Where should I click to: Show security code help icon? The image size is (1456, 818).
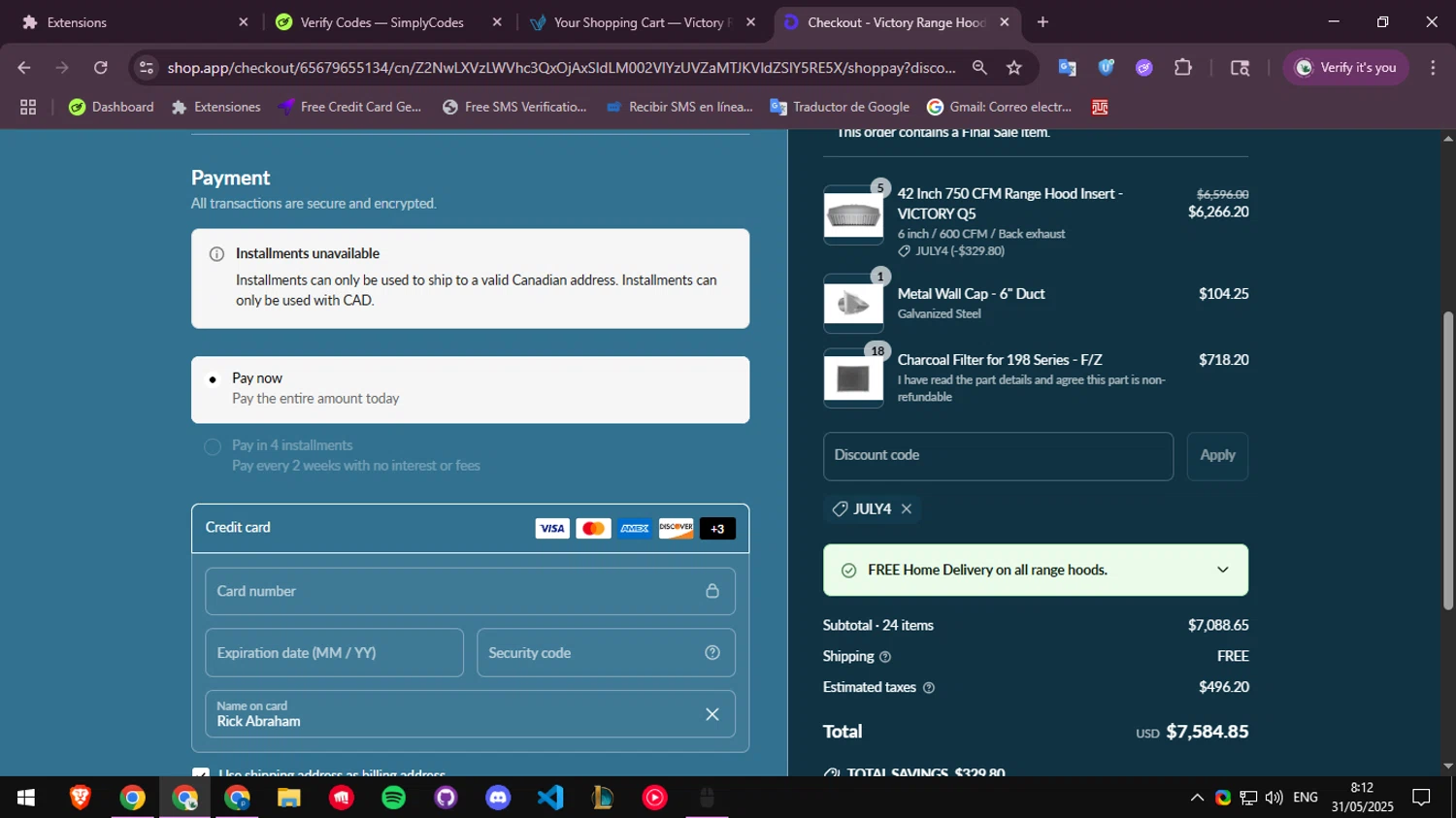tap(712, 653)
